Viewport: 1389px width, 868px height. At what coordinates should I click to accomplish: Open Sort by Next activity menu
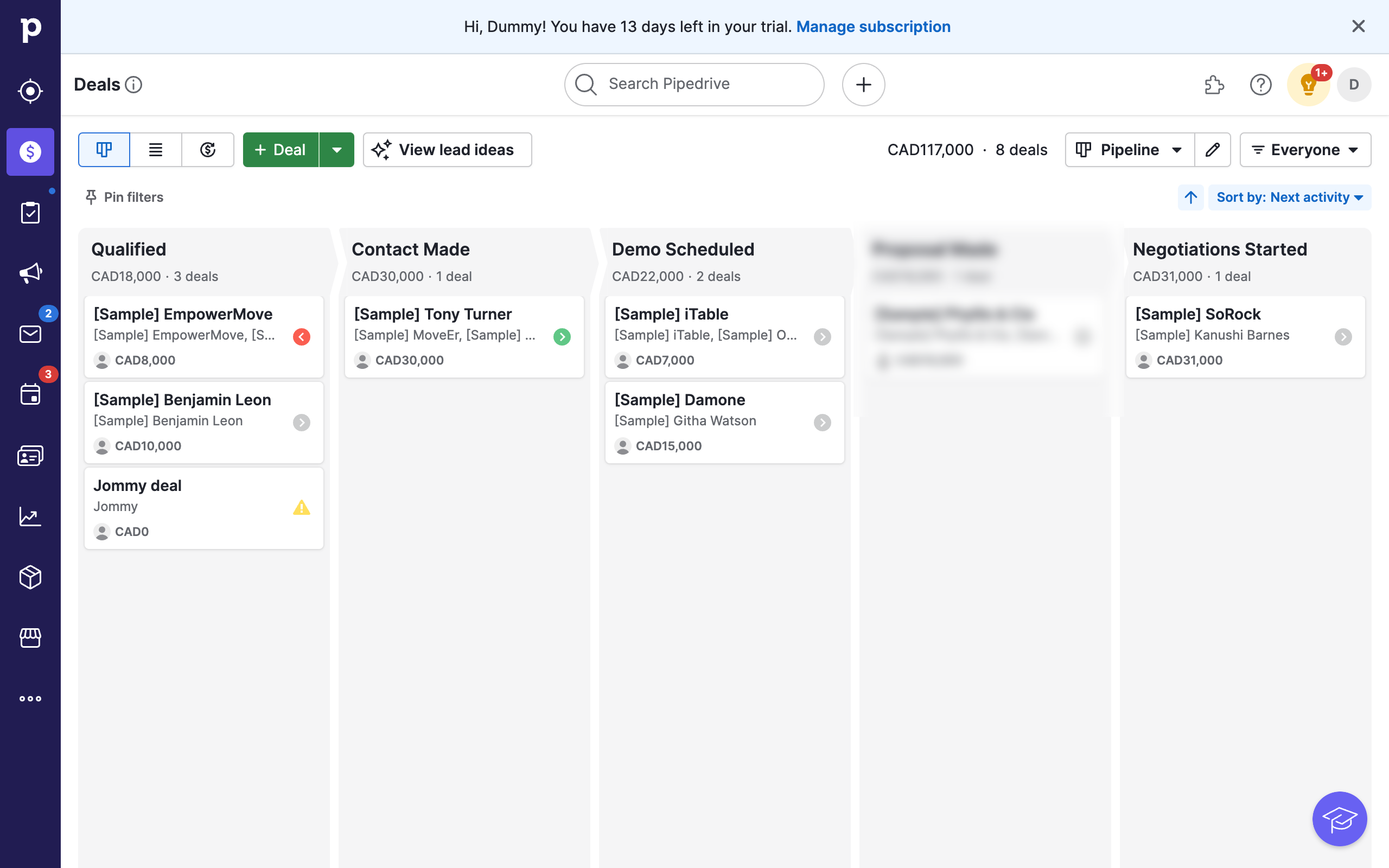tap(1289, 197)
